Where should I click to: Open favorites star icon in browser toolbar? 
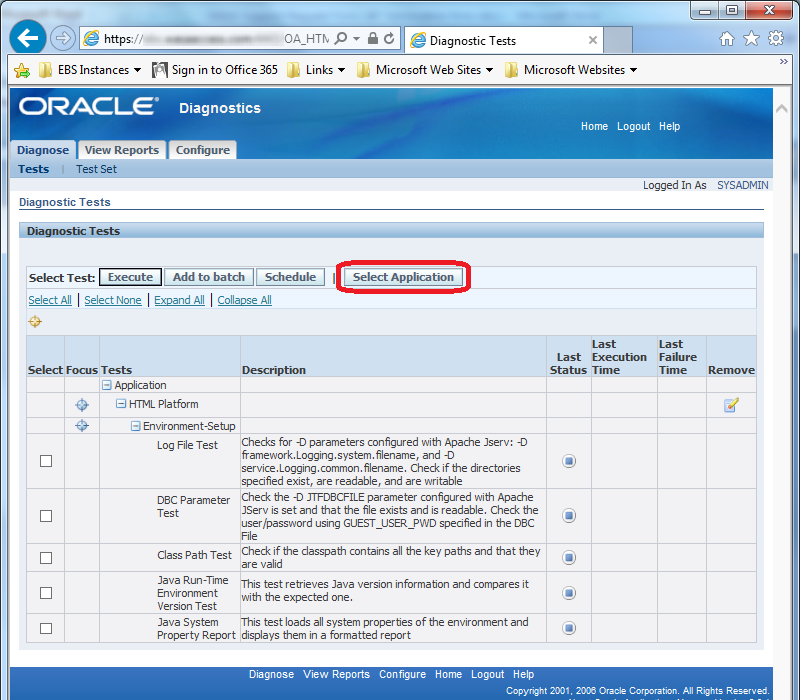tap(751, 39)
